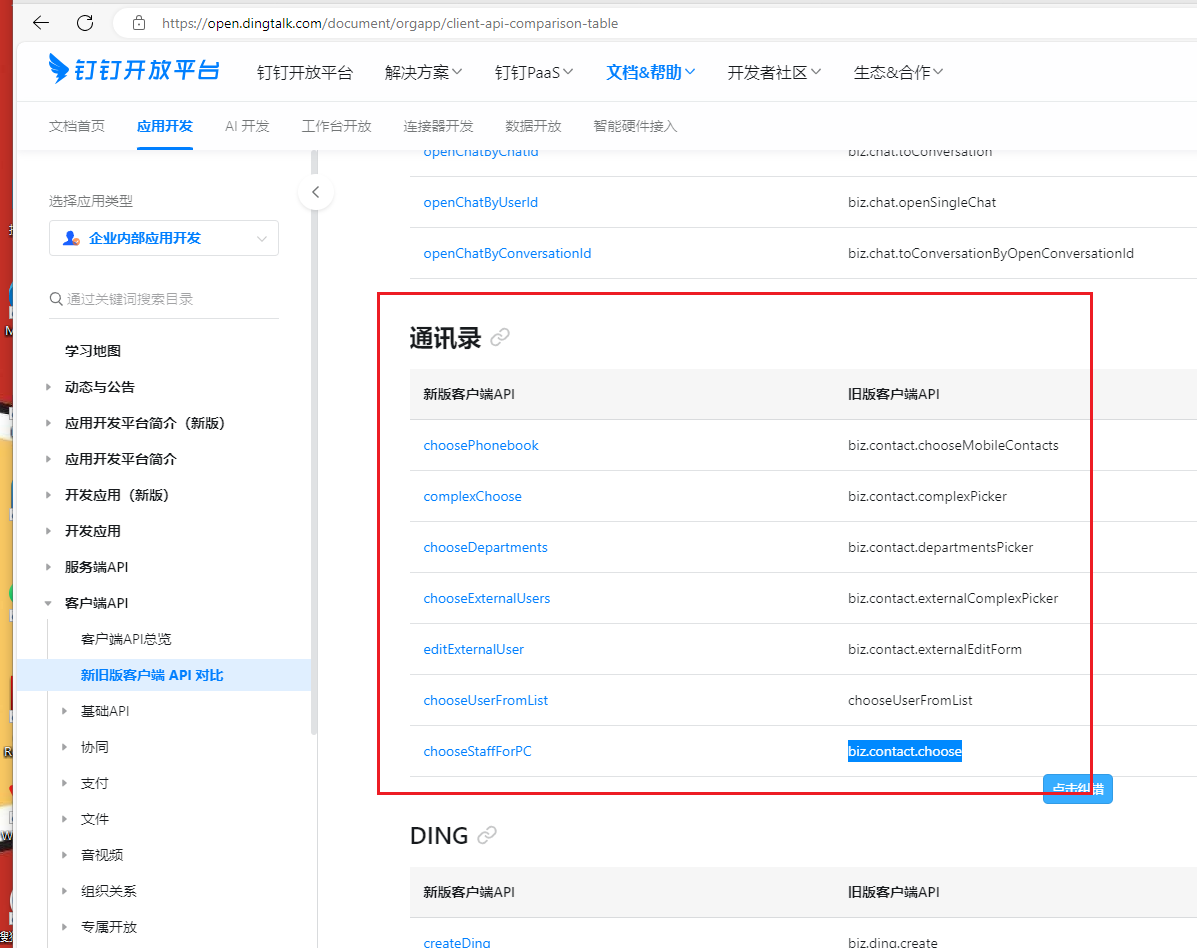Focus the 通过关键词搜索目录 search field
The width and height of the screenshot is (1197, 948).
pos(163,298)
